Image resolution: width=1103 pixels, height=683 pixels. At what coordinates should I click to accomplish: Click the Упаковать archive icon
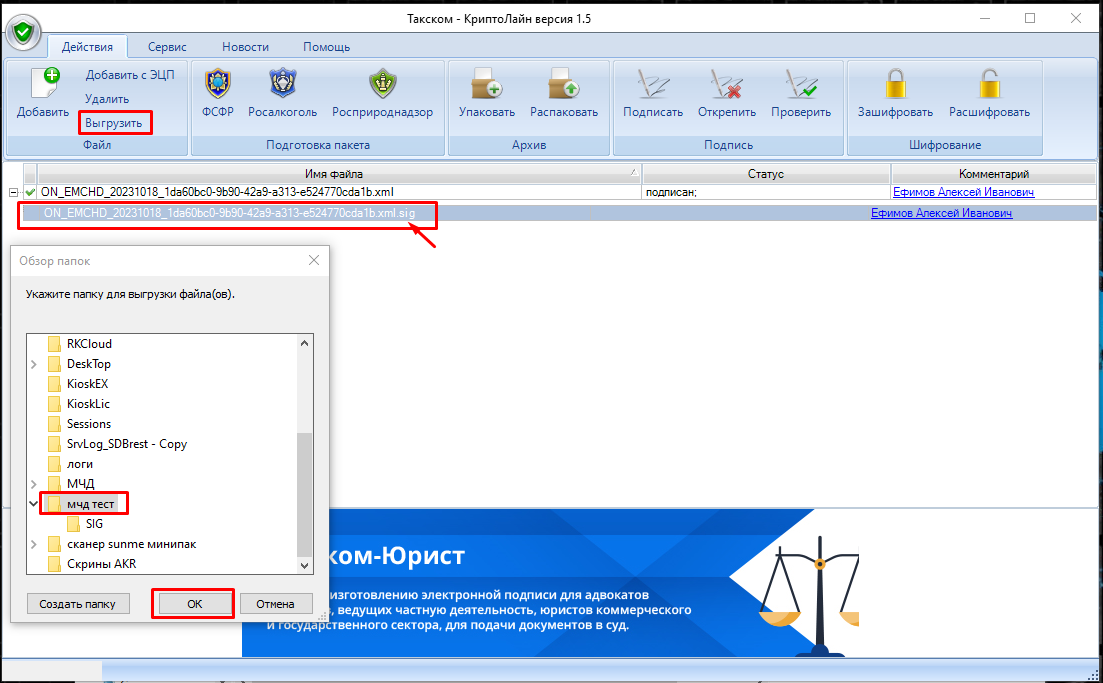tap(487, 84)
